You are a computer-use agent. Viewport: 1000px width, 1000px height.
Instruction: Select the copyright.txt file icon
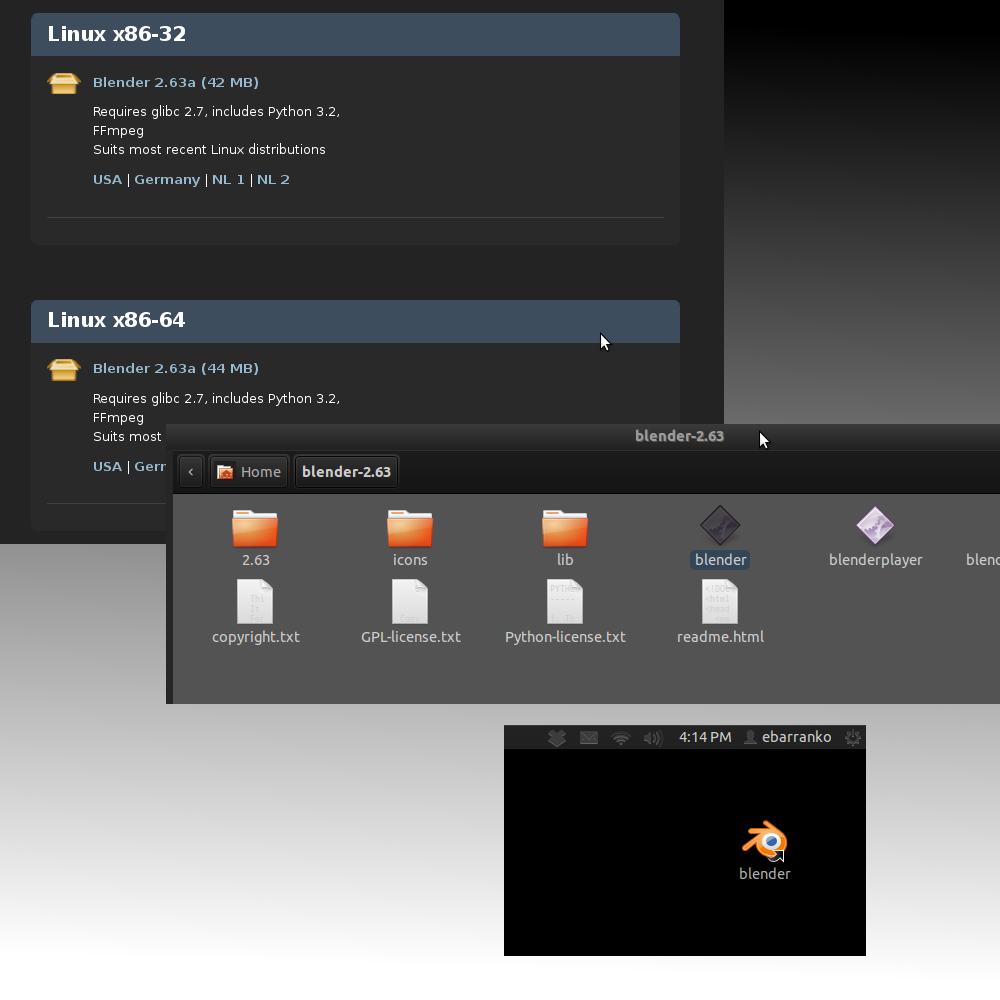[x=255, y=601]
